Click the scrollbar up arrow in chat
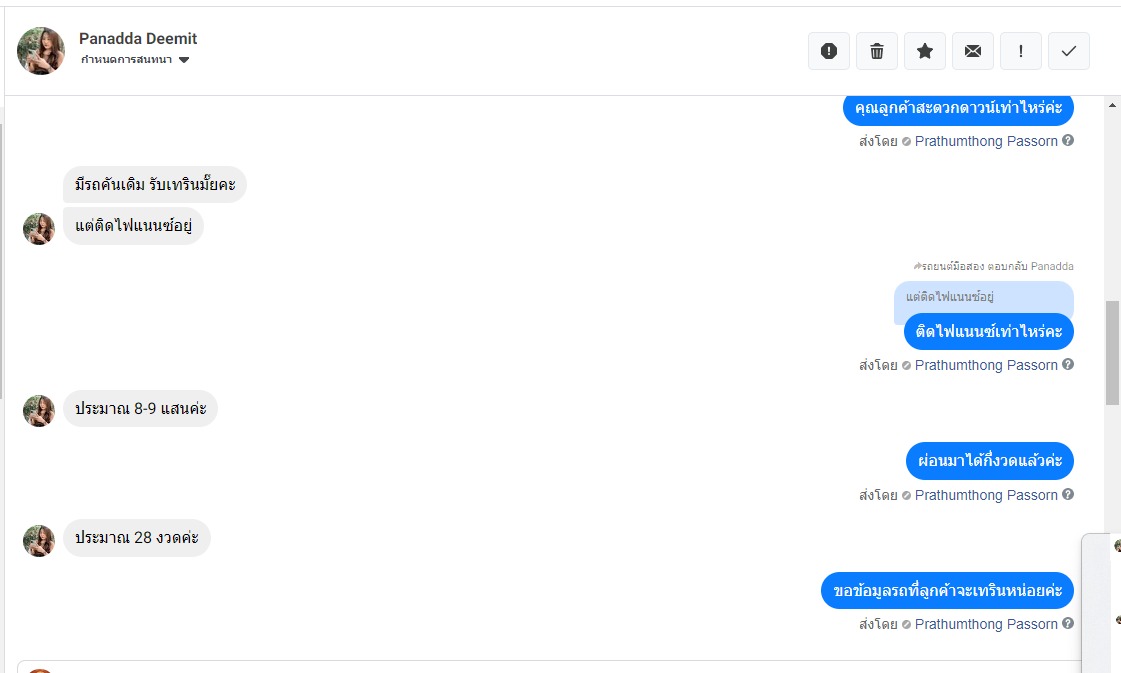 pos(1112,105)
